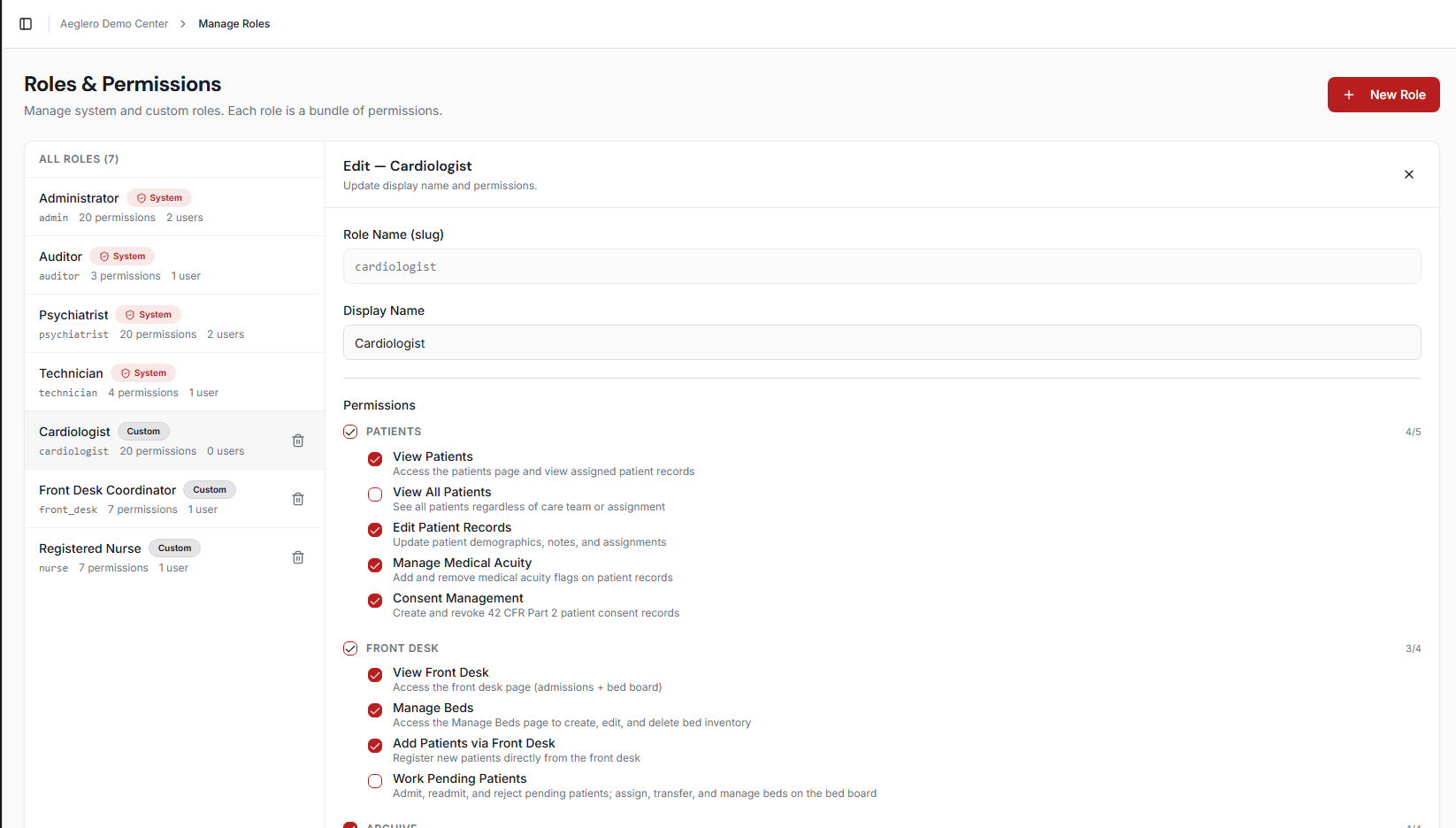The height and width of the screenshot is (828, 1456).
Task: Uncheck Manage Medical Acuity permission
Action: coord(375,565)
